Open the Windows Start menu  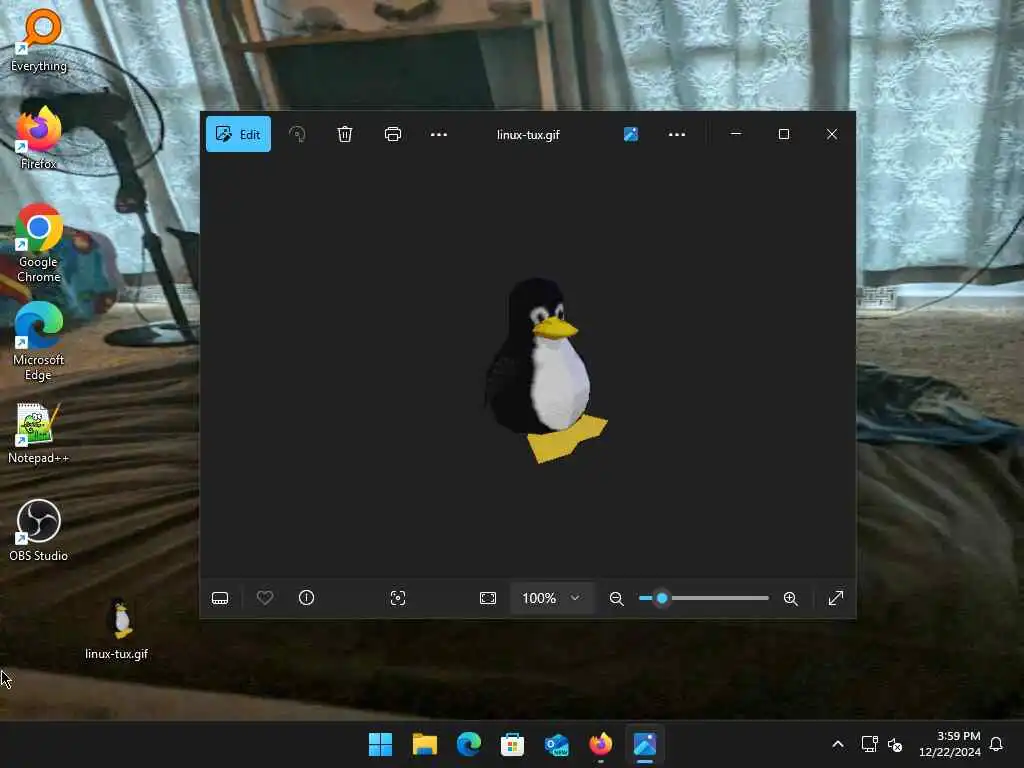tap(380, 744)
